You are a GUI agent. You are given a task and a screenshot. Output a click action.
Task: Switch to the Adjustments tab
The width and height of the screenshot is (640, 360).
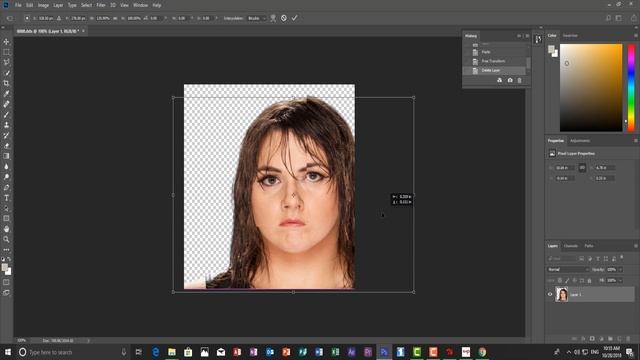tap(580, 141)
